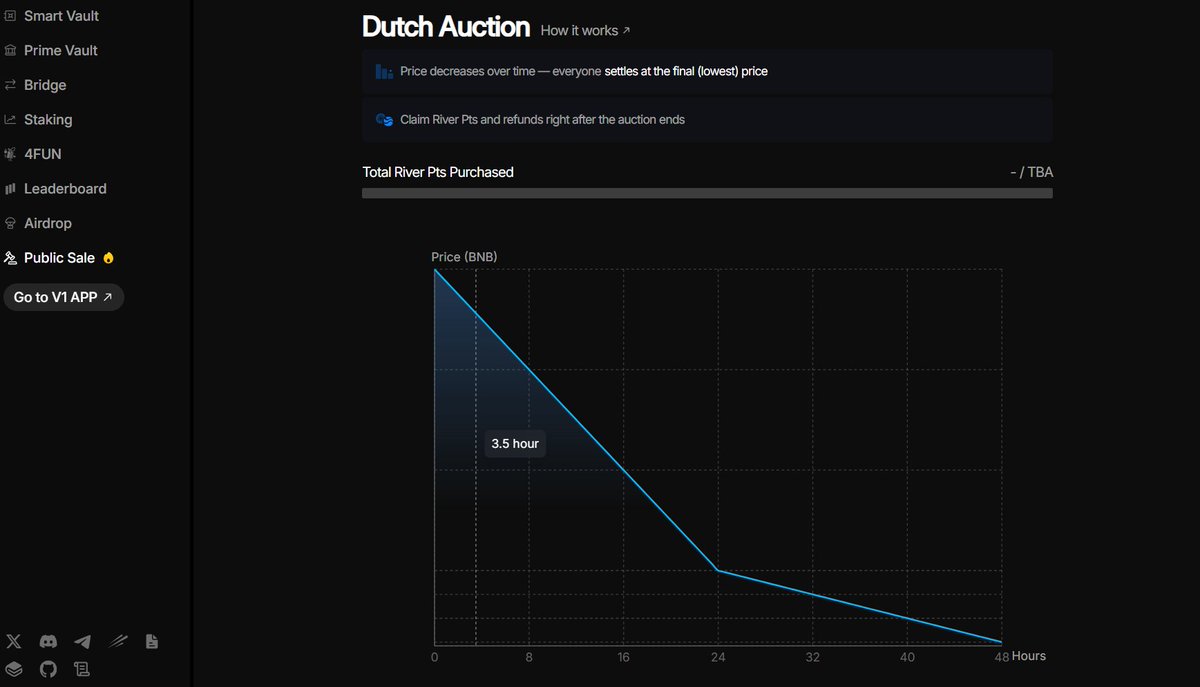Click the three diagonal stripes icon
Viewport: 1200px width, 687px height.
118,642
